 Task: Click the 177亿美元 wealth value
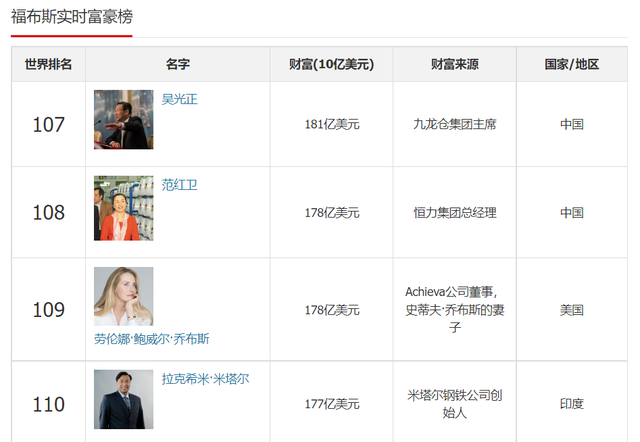click(332, 404)
